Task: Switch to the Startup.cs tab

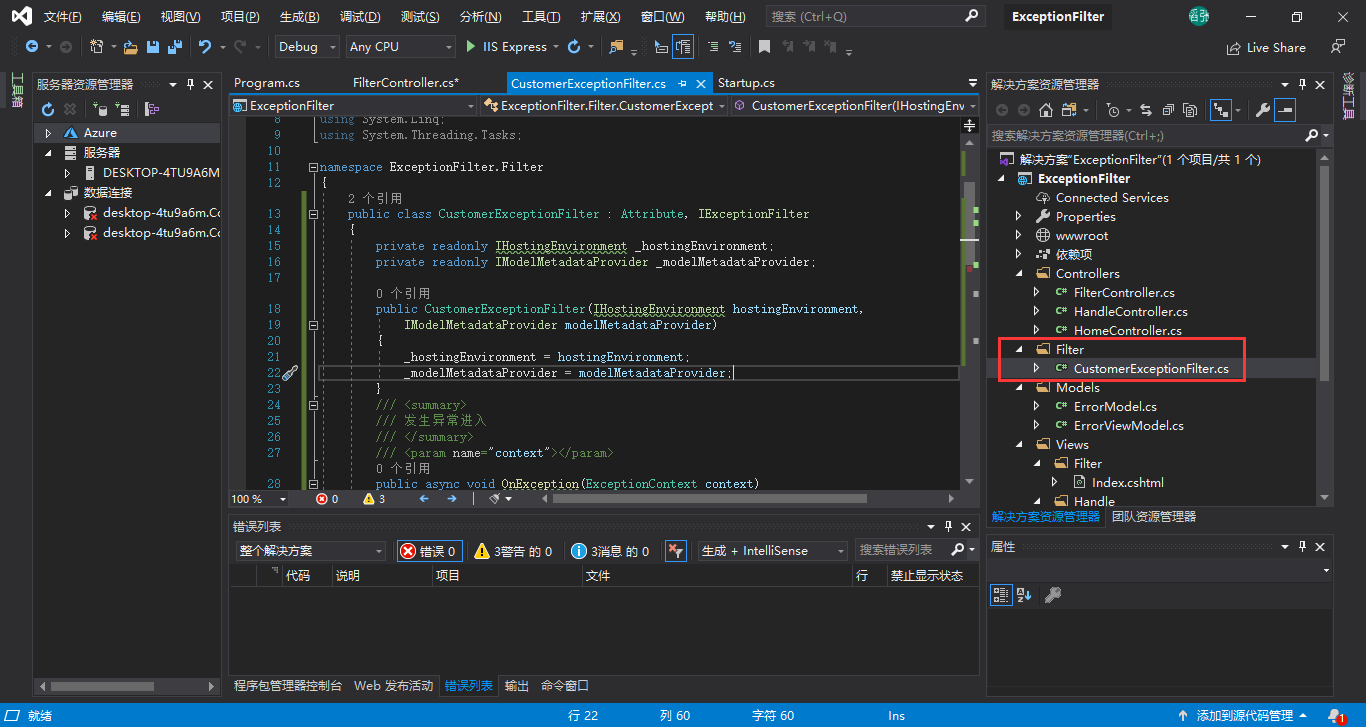Action: [746, 83]
